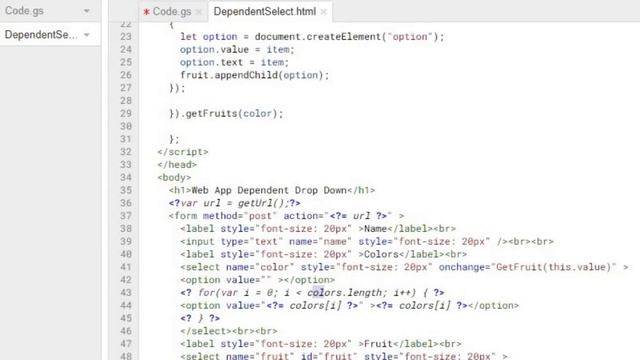
Task: Click the '<body>' tag on line 34
Action: coord(174,178)
